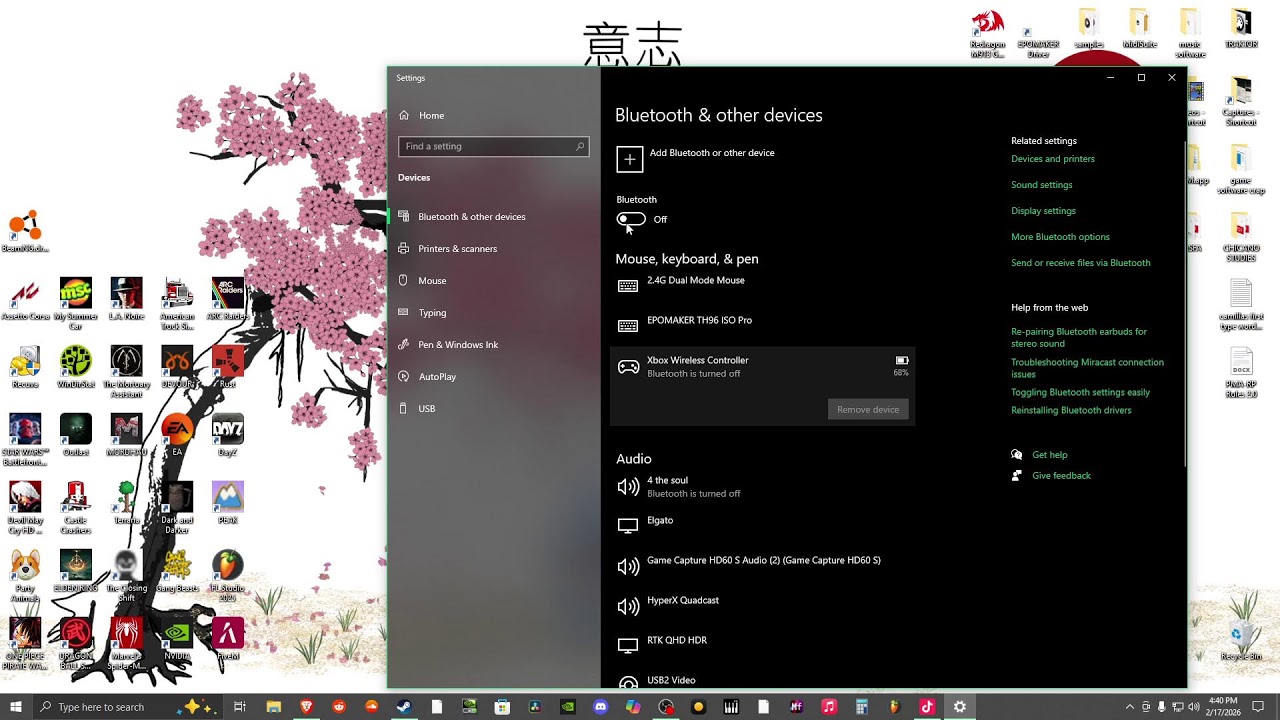The height and width of the screenshot is (720, 1280).
Task: Click the Remove device button
Action: [x=868, y=409]
